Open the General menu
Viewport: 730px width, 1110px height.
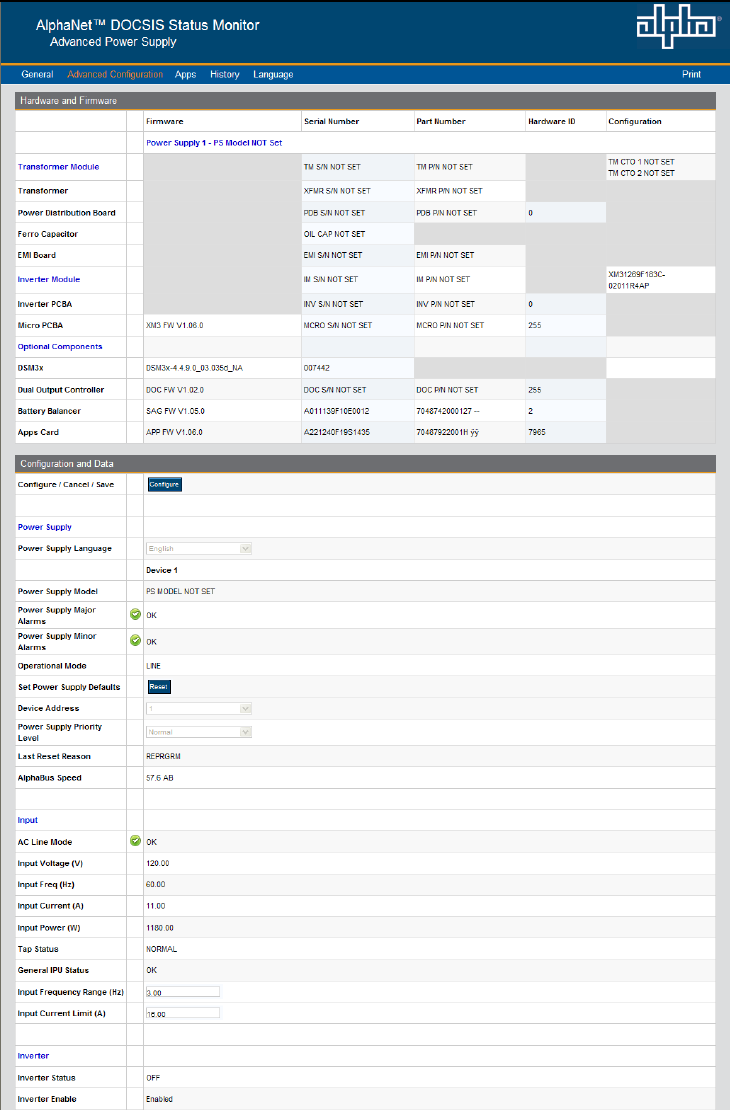37,74
